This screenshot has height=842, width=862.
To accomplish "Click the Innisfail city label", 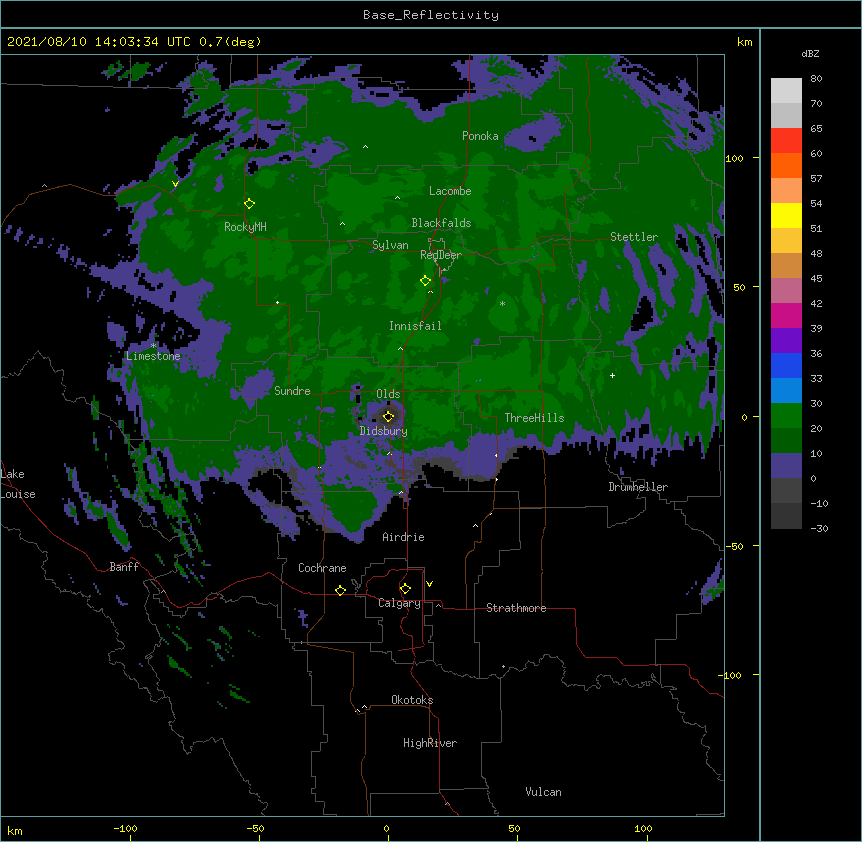I will [x=415, y=326].
